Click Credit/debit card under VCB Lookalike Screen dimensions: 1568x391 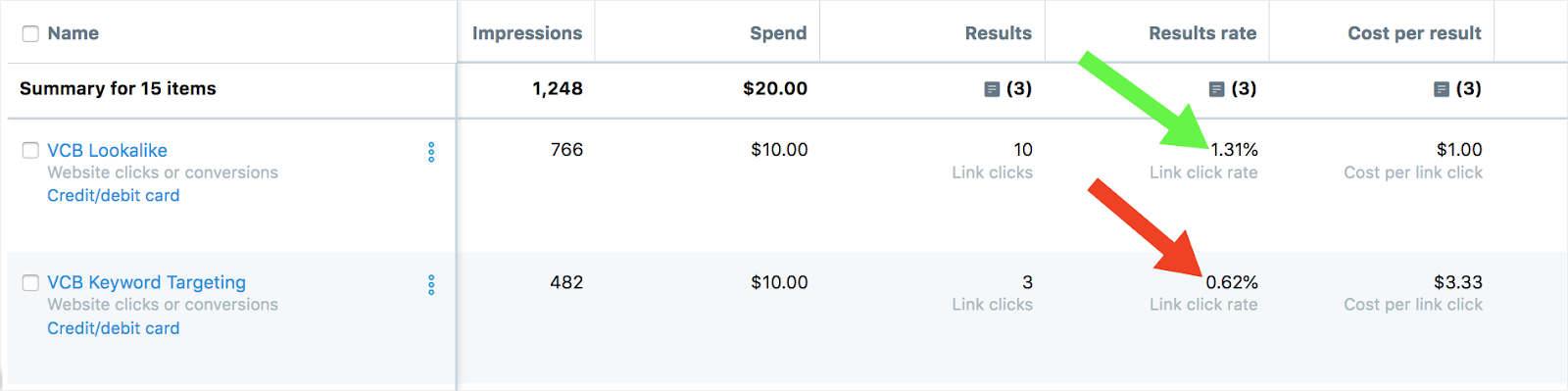[114, 195]
